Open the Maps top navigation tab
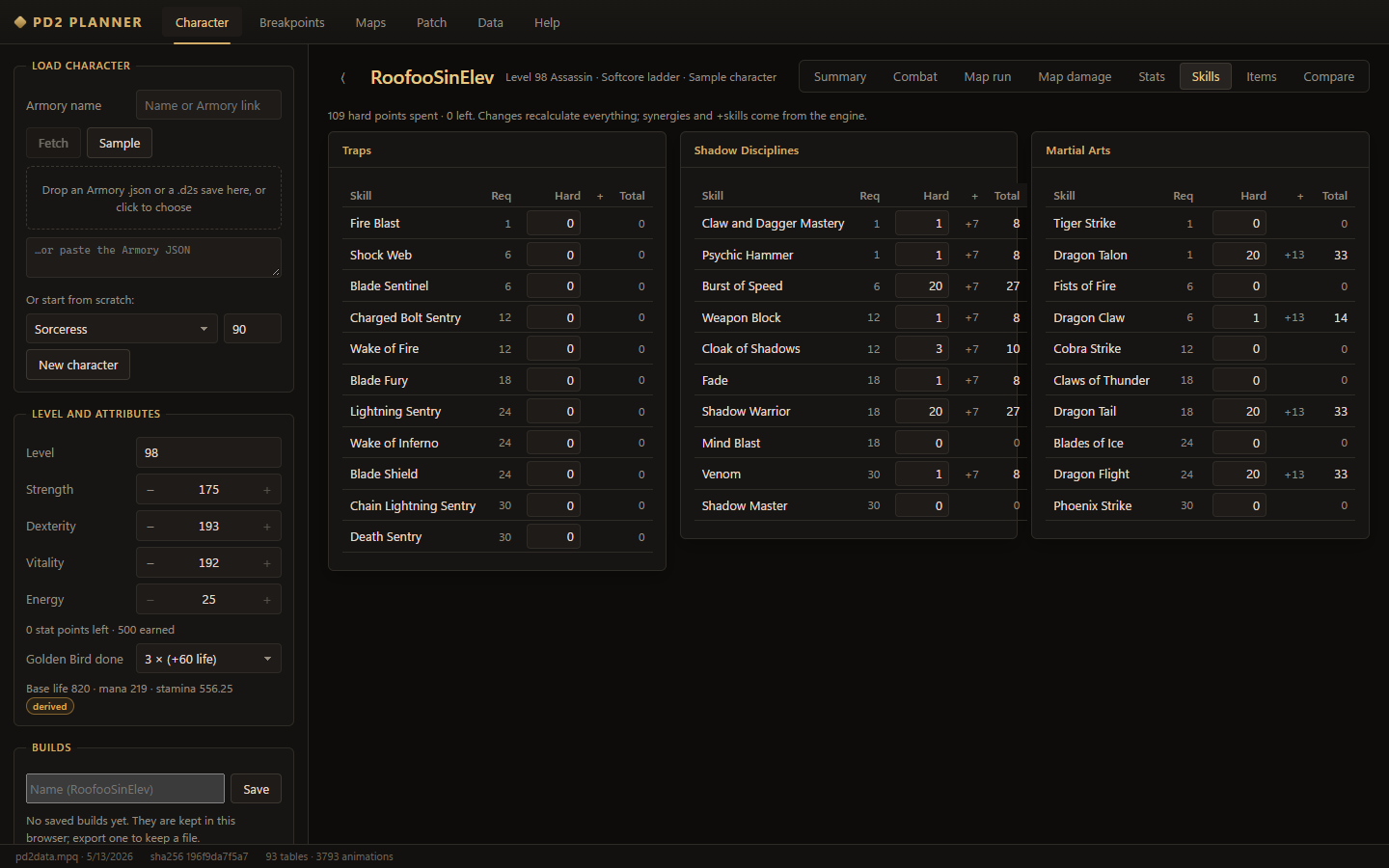 pyautogui.click(x=370, y=22)
